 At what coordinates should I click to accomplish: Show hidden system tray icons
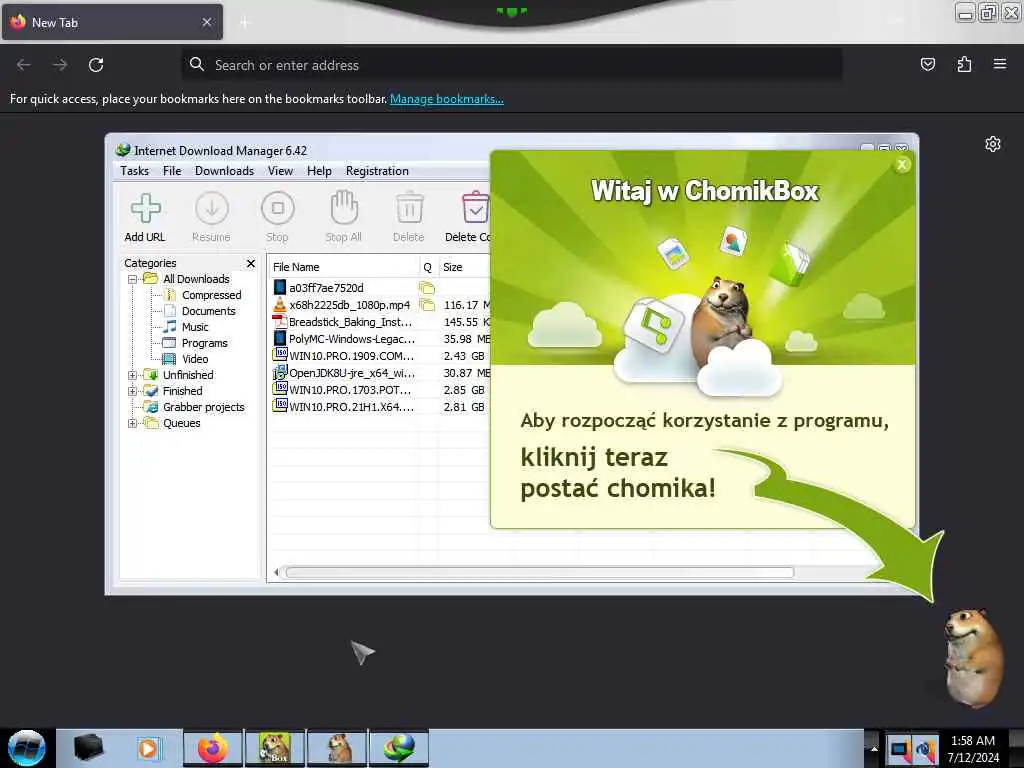click(x=874, y=748)
